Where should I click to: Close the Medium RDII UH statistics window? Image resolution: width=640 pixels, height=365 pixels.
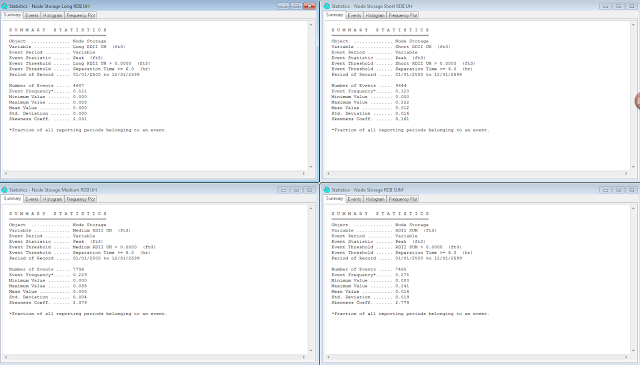tap(309, 190)
